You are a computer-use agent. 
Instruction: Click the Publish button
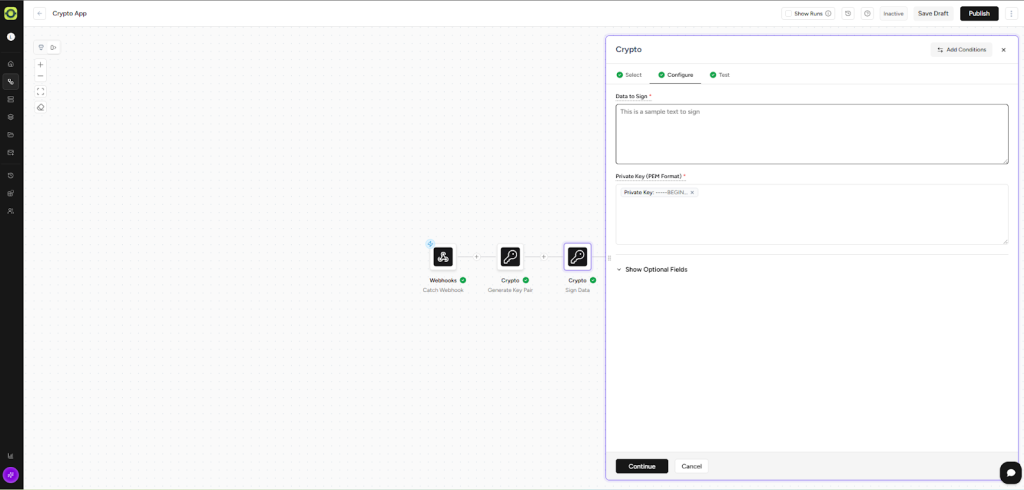coord(979,14)
